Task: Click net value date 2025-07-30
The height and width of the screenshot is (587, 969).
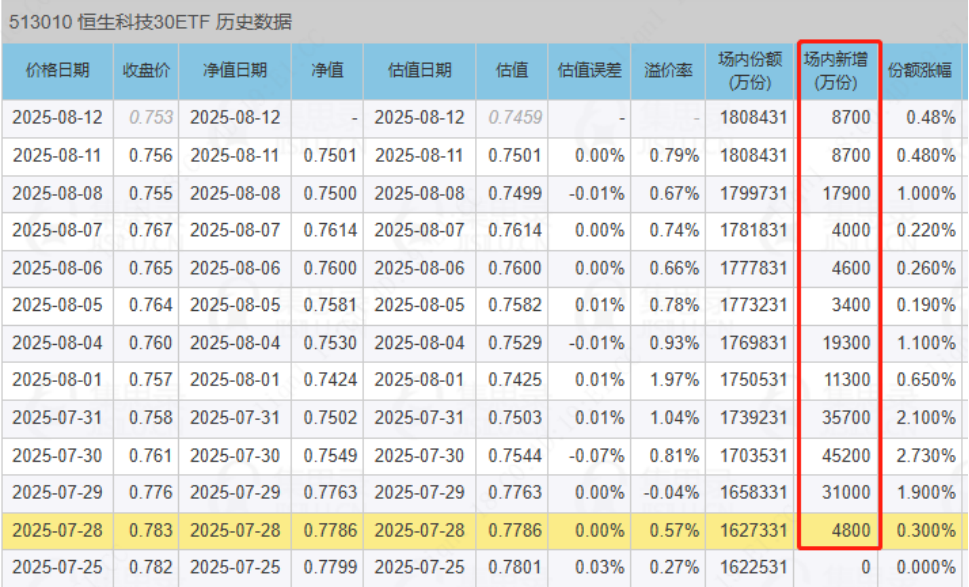Action: 235,456
